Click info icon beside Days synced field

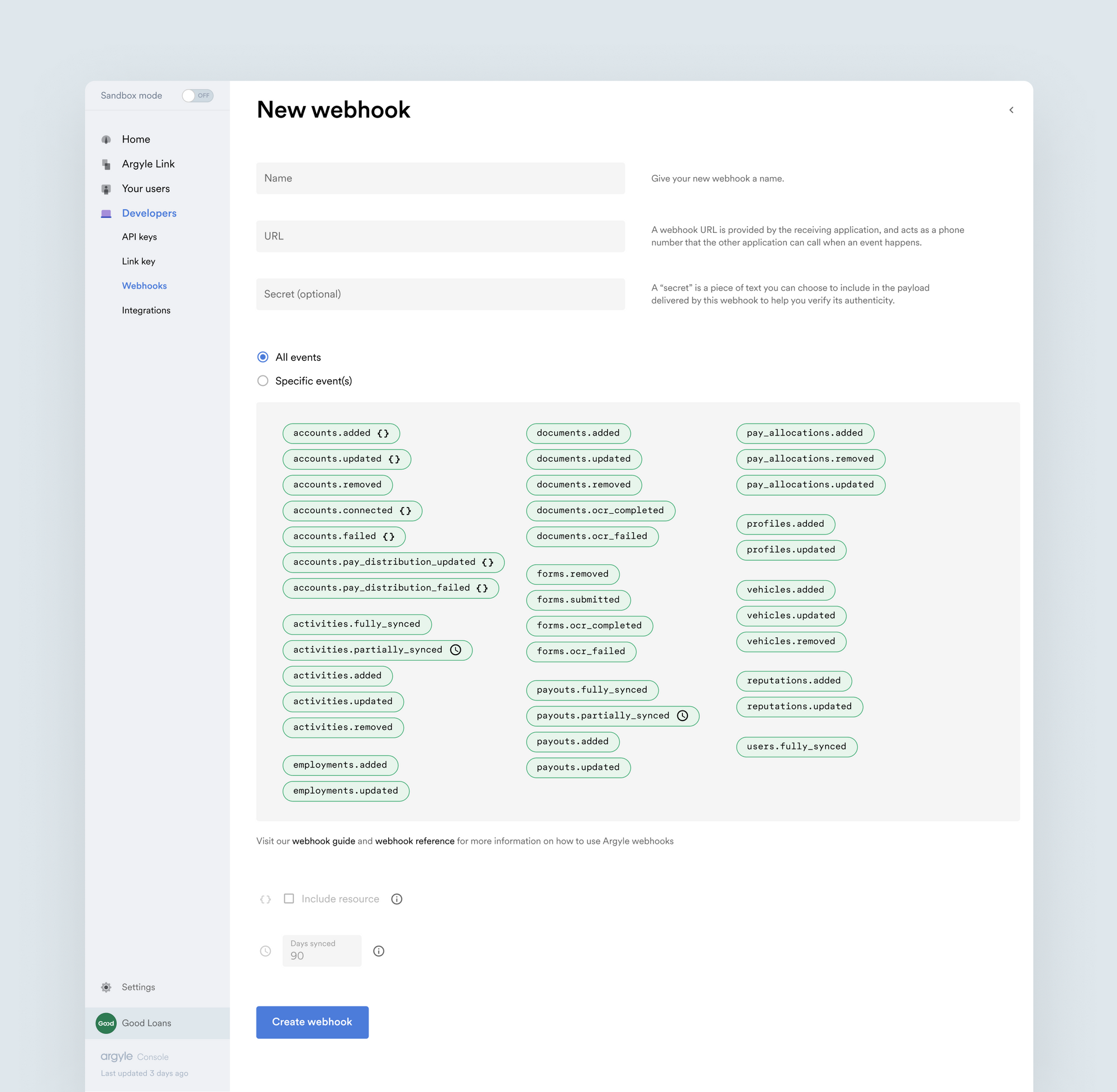[379, 951]
